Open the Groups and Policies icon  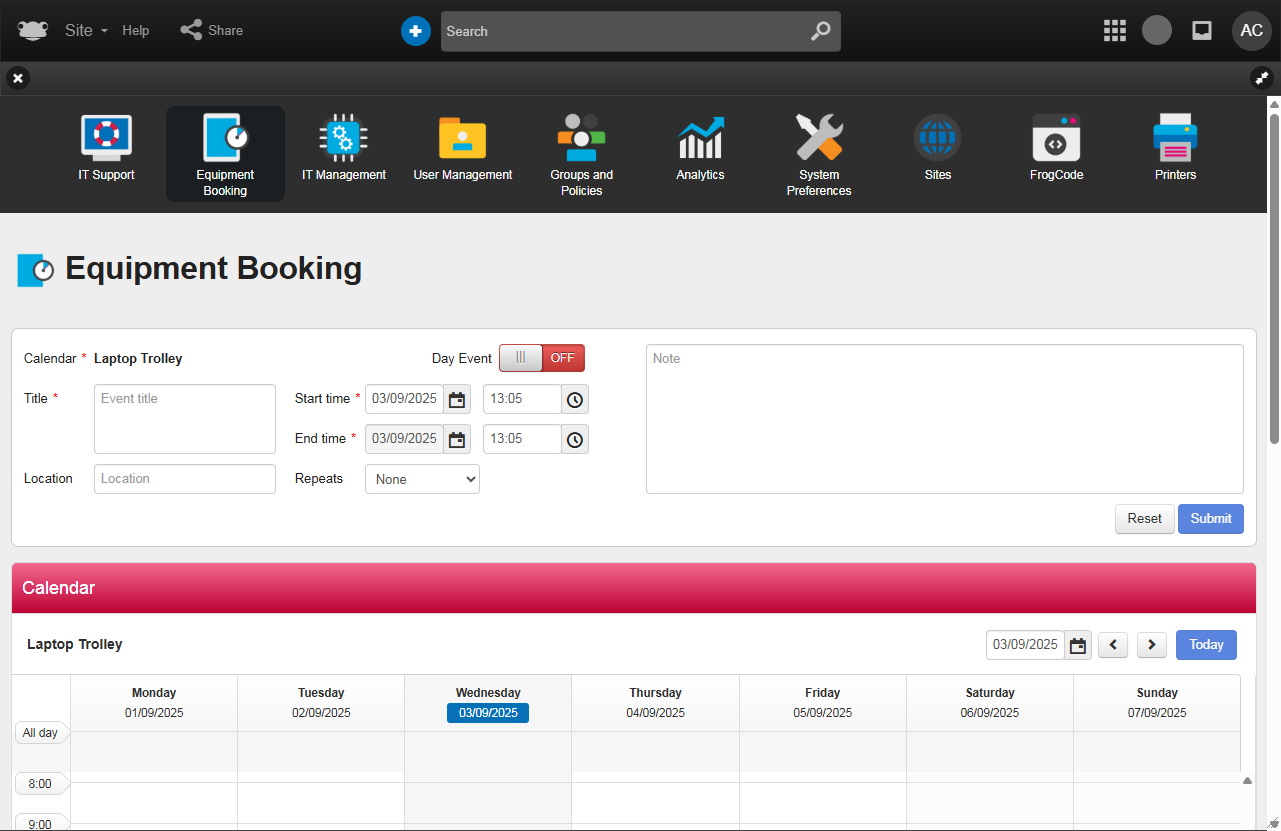(x=581, y=139)
